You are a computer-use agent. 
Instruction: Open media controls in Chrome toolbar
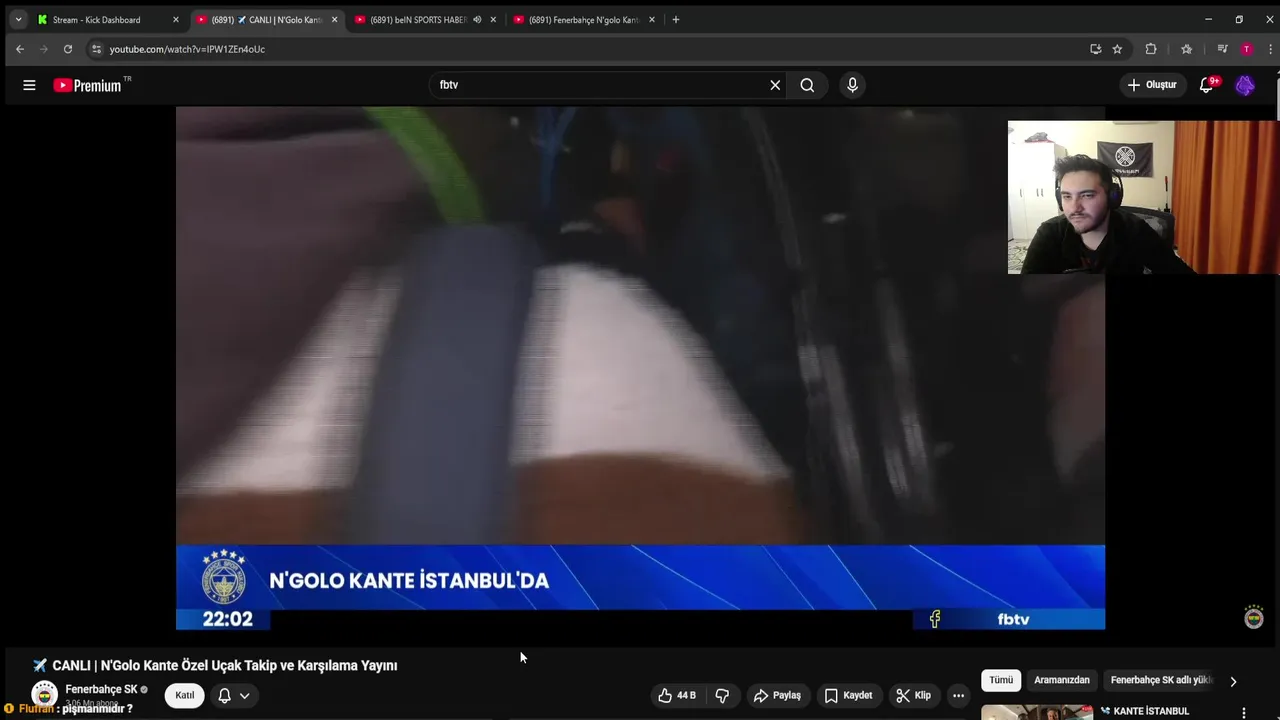pos(1222,49)
